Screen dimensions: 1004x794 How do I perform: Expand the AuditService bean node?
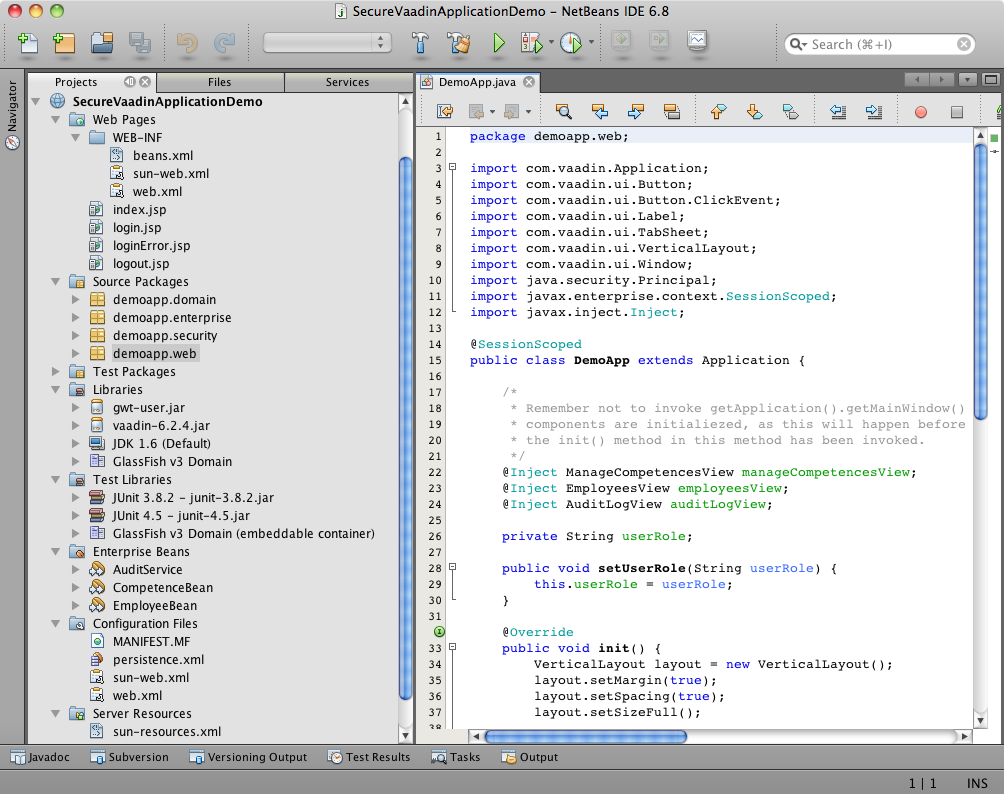[x=76, y=569]
